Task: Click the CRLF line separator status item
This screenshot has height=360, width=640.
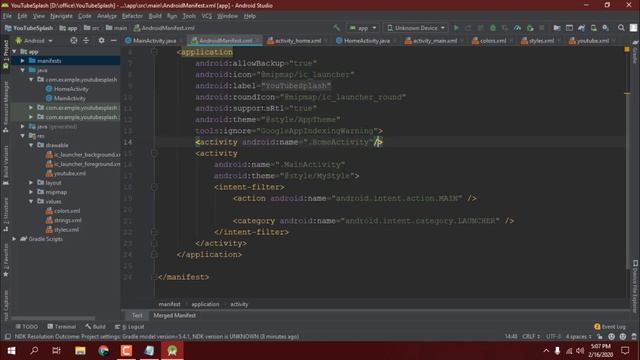Action: pyautogui.click(x=531, y=337)
